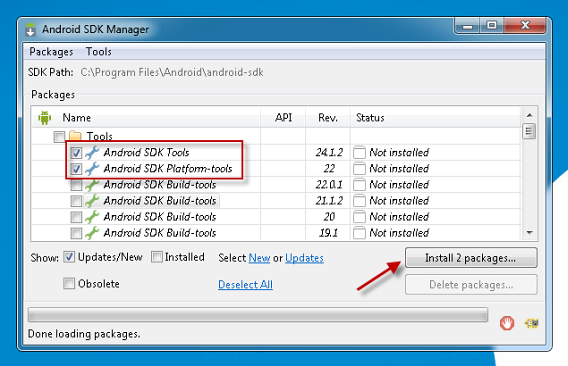Click the Delete packages button

[471, 284]
